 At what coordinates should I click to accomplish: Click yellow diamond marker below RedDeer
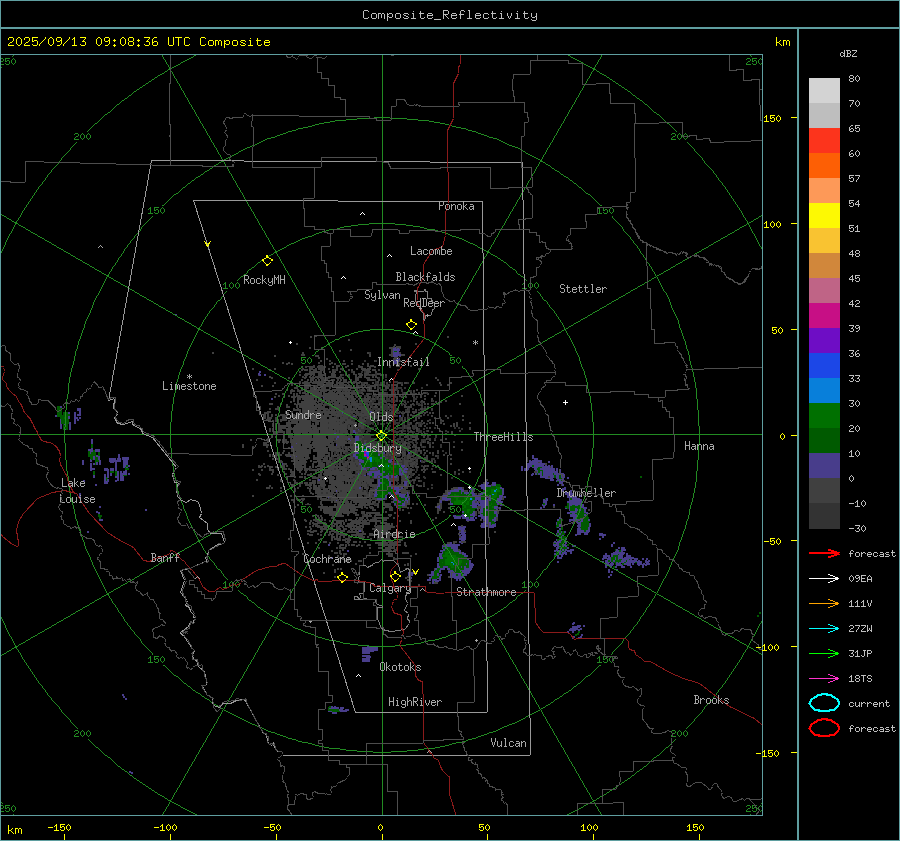tap(411, 325)
